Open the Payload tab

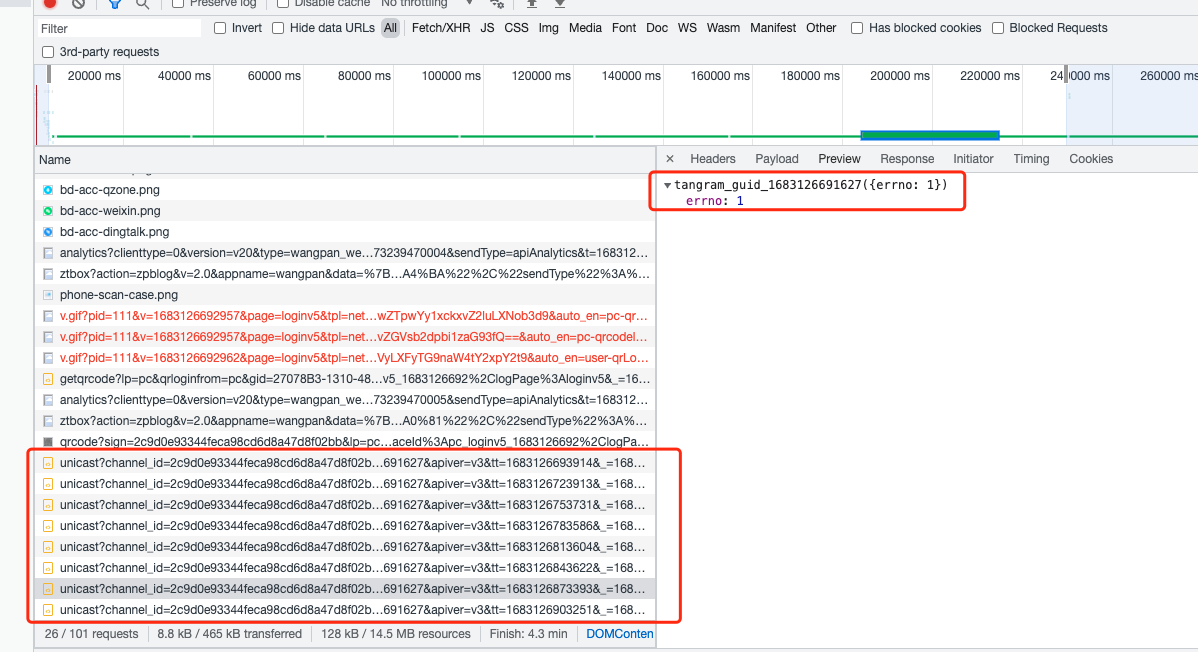click(777, 159)
